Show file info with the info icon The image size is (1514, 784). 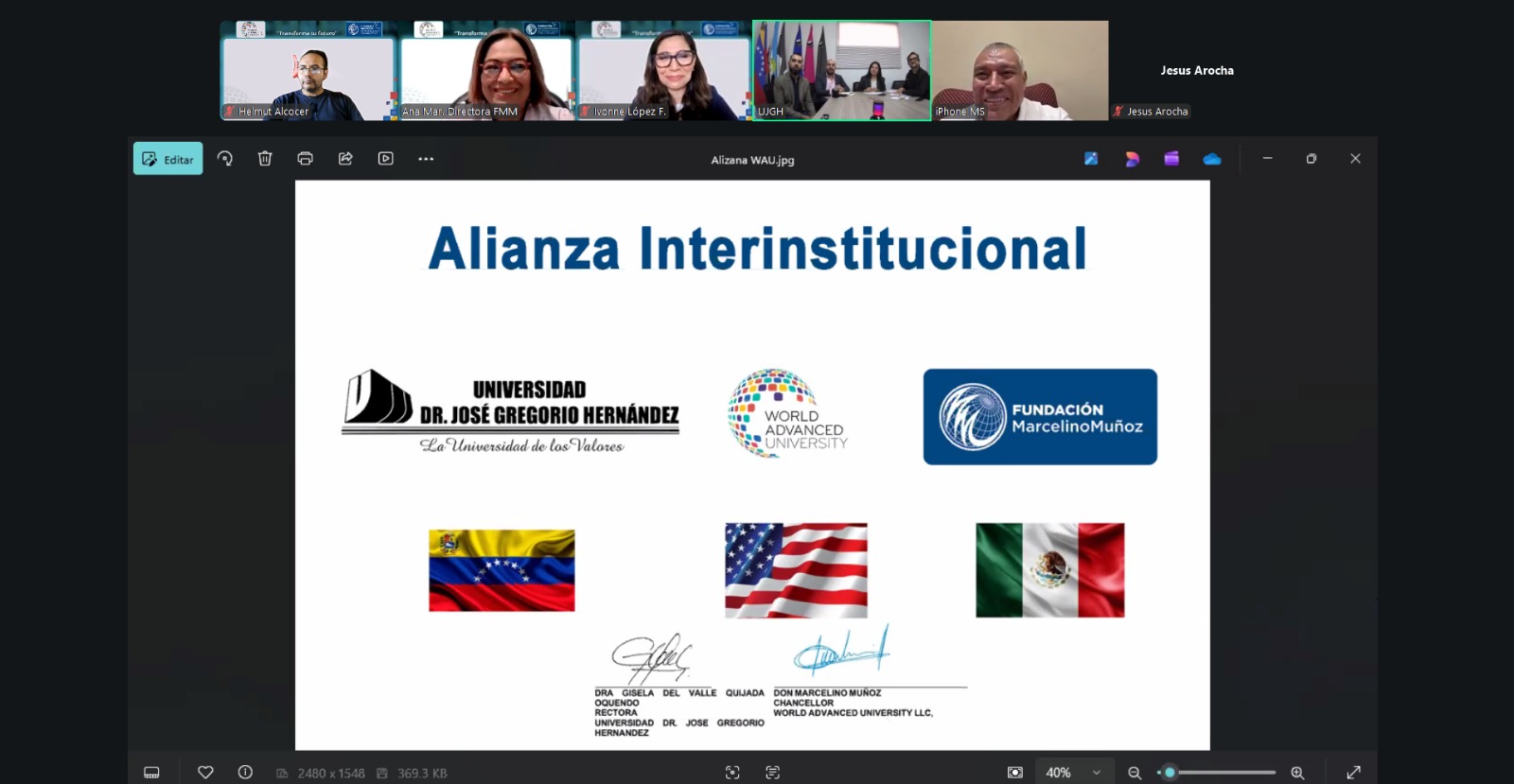click(245, 773)
